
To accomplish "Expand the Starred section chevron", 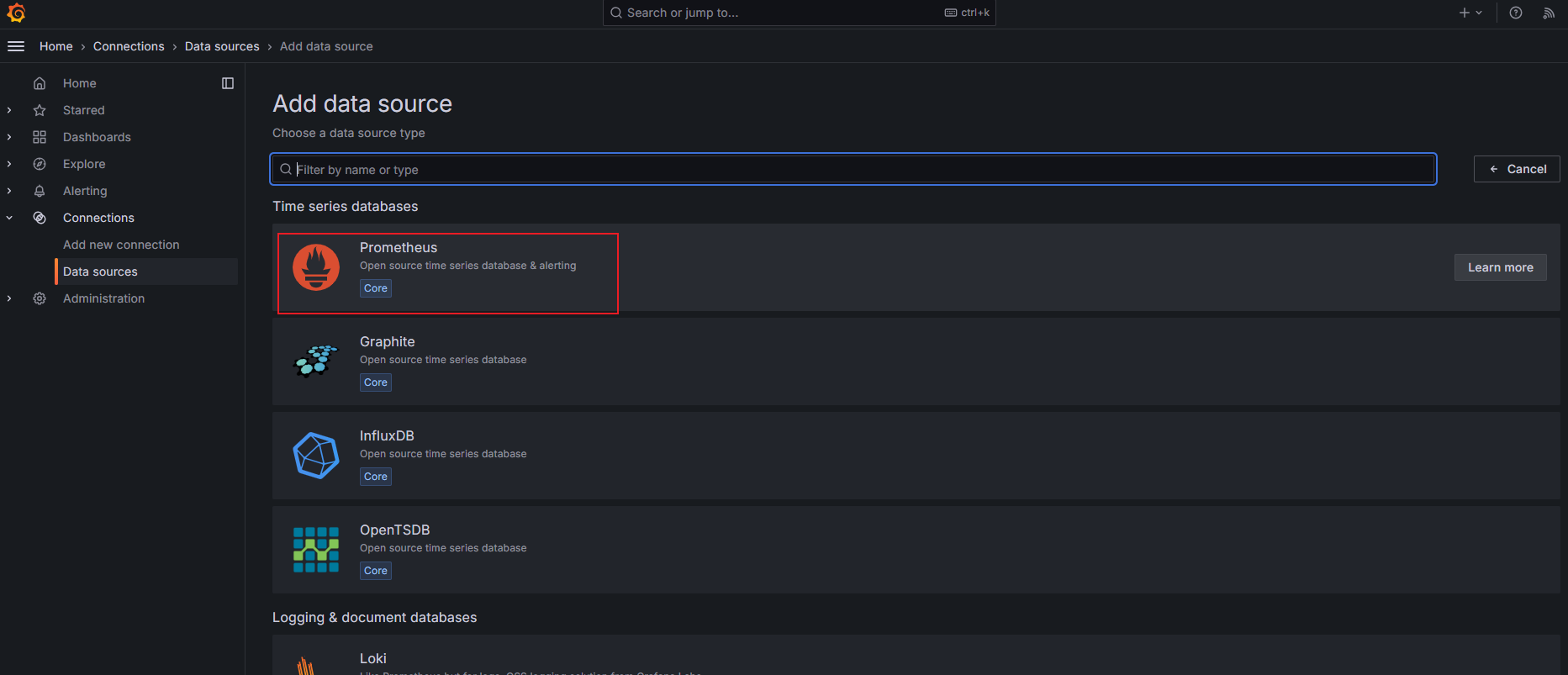I will pos(9,110).
